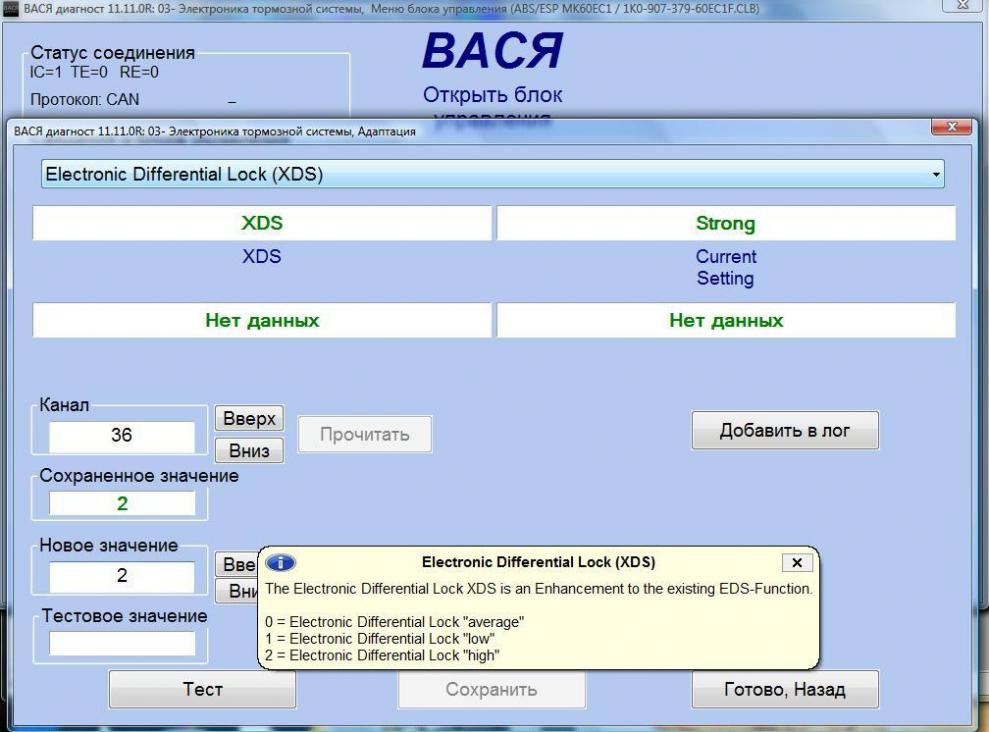Click the Новое значение input field
This screenshot has height=732, width=989.
[122, 576]
